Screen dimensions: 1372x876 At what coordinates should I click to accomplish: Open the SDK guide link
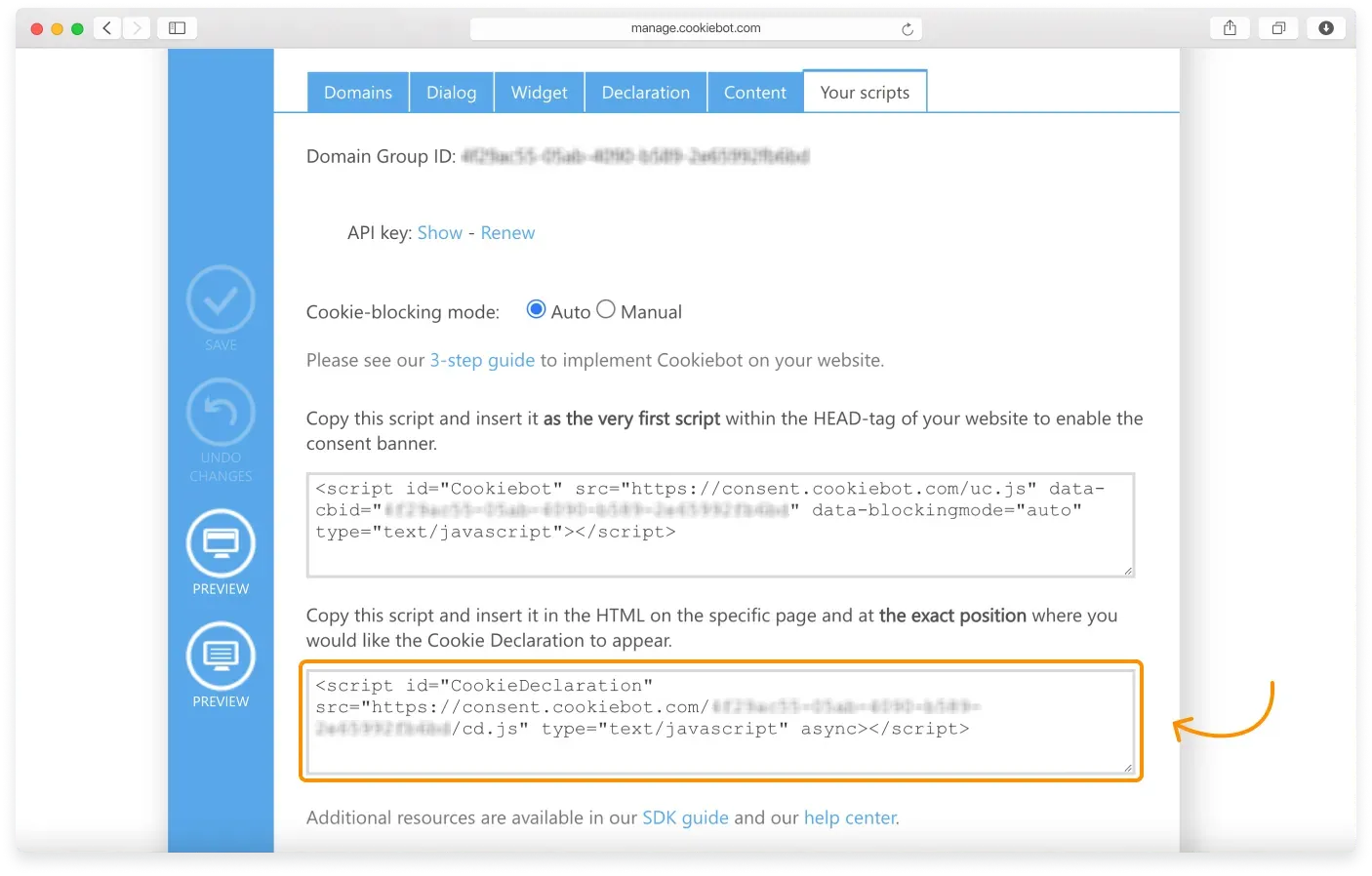(685, 817)
